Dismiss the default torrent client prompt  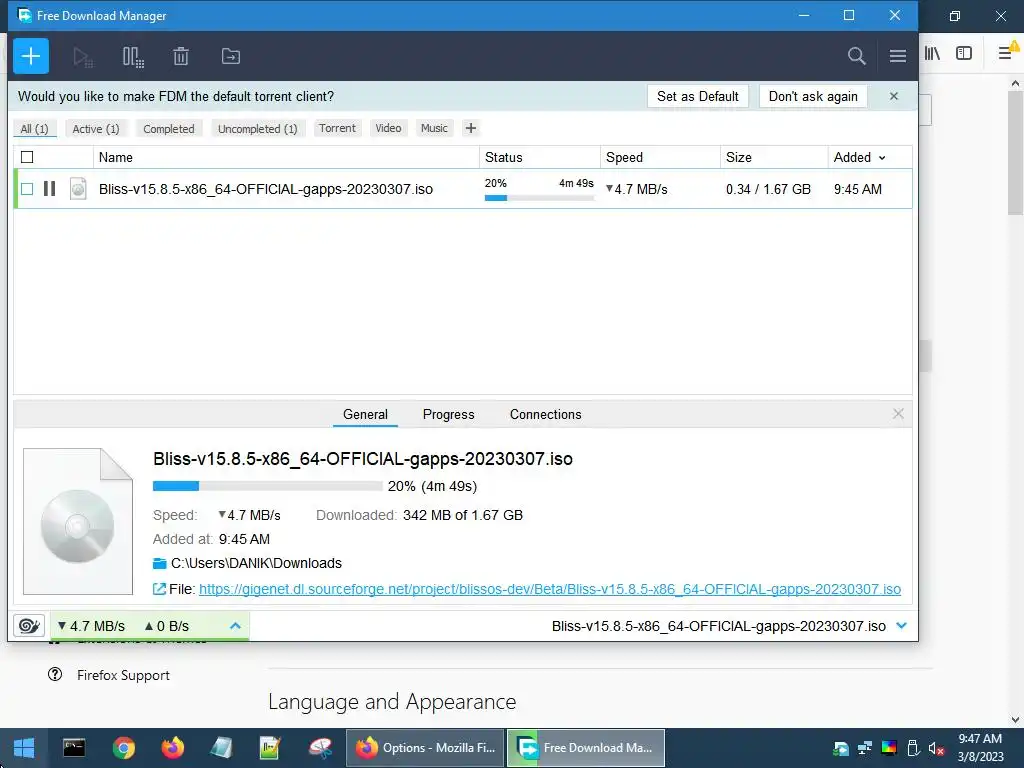coord(893,96)
